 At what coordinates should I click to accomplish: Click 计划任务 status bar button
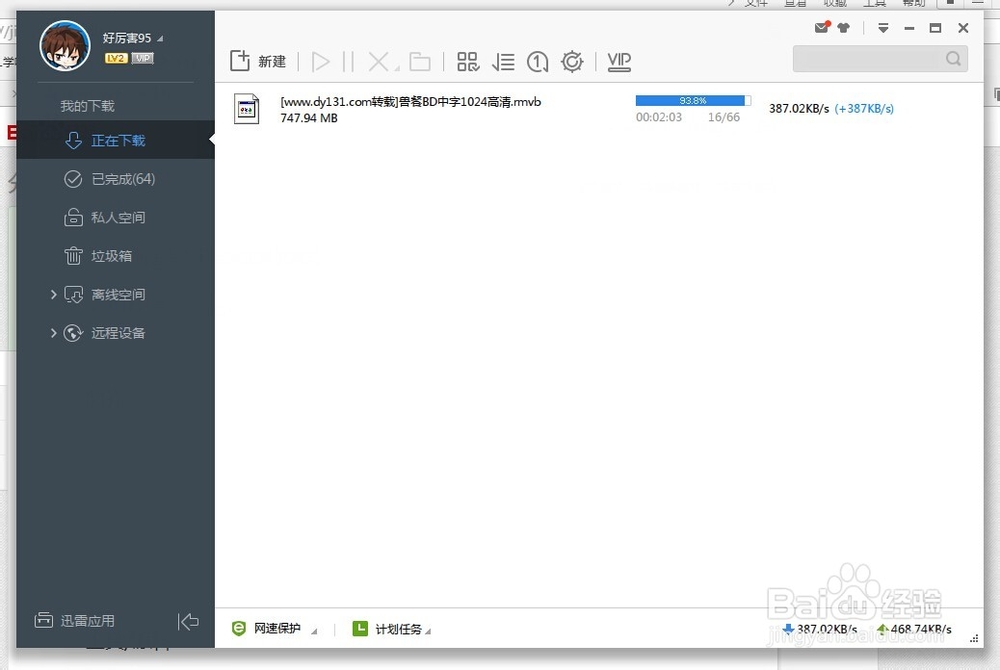click(399, 629)
